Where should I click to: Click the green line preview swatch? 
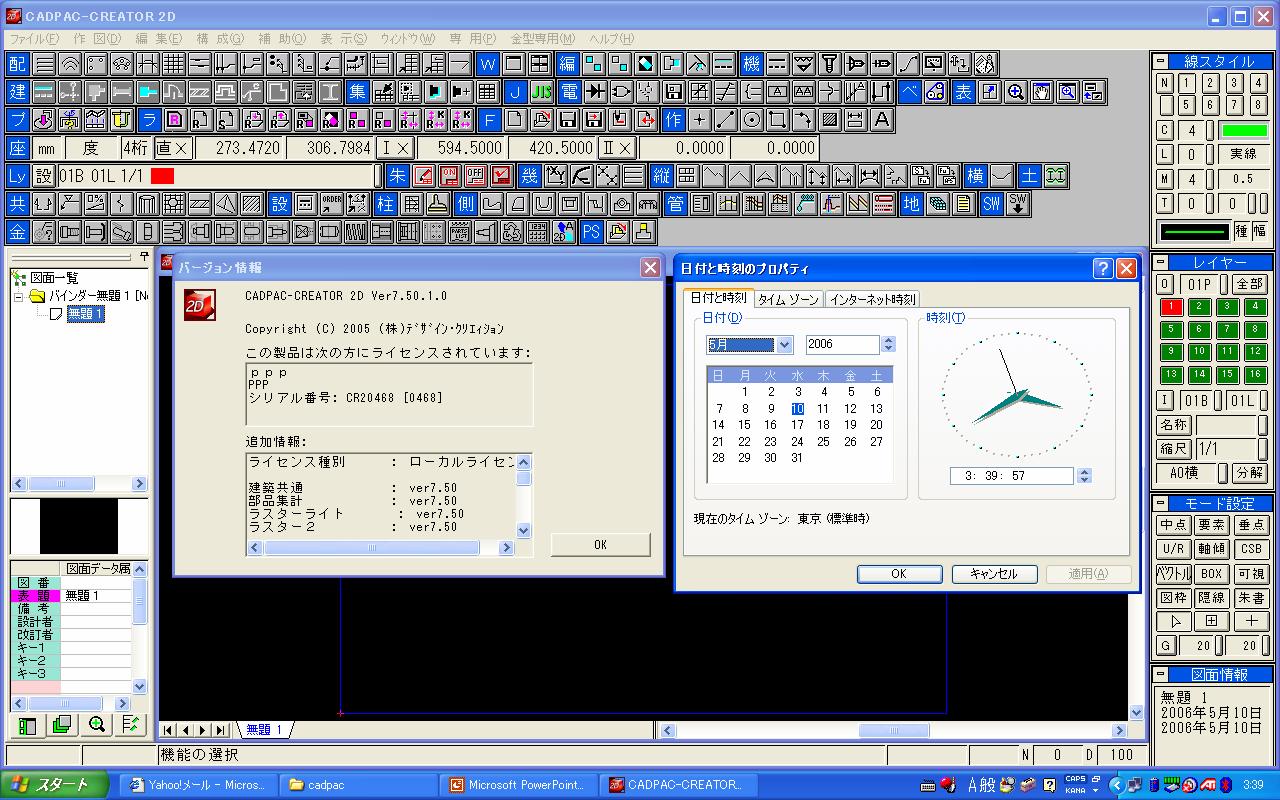tap(1195, 232)
